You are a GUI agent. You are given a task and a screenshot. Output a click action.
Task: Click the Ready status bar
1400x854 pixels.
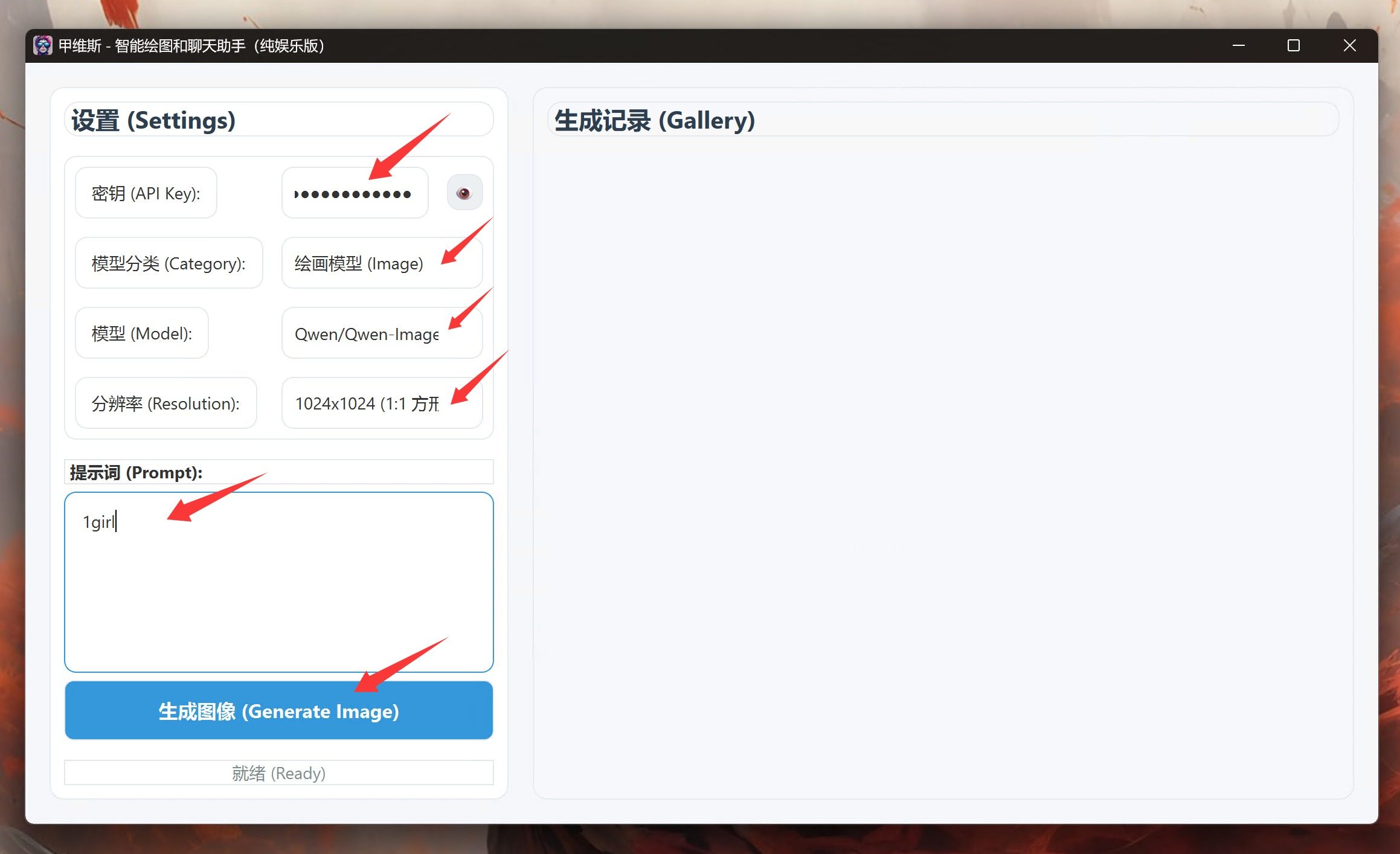click(278, 773)
